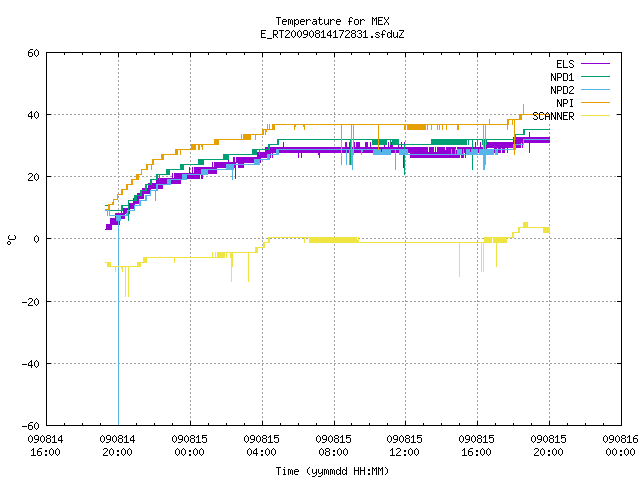
Task: Click the NPD1 legend label
Action: (x=562, y=77)
